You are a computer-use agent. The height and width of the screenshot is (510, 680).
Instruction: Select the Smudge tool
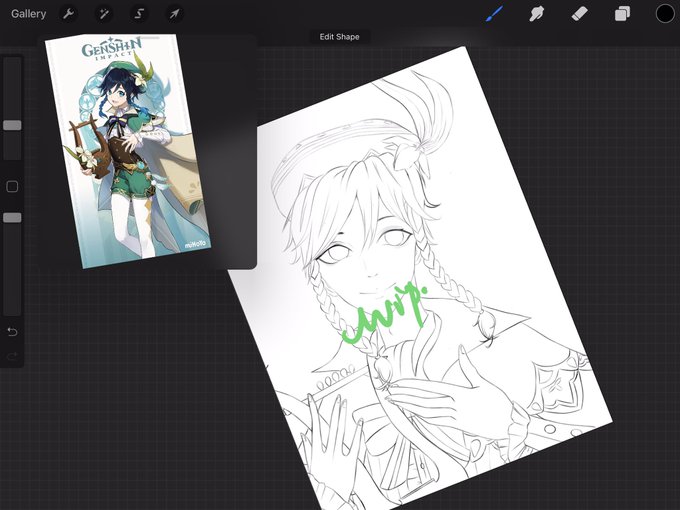pyautogui.click(x=537, y=14)
